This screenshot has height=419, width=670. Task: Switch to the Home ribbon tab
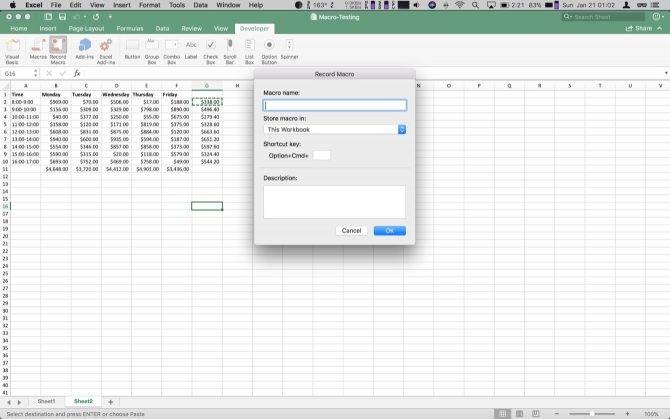19,28
